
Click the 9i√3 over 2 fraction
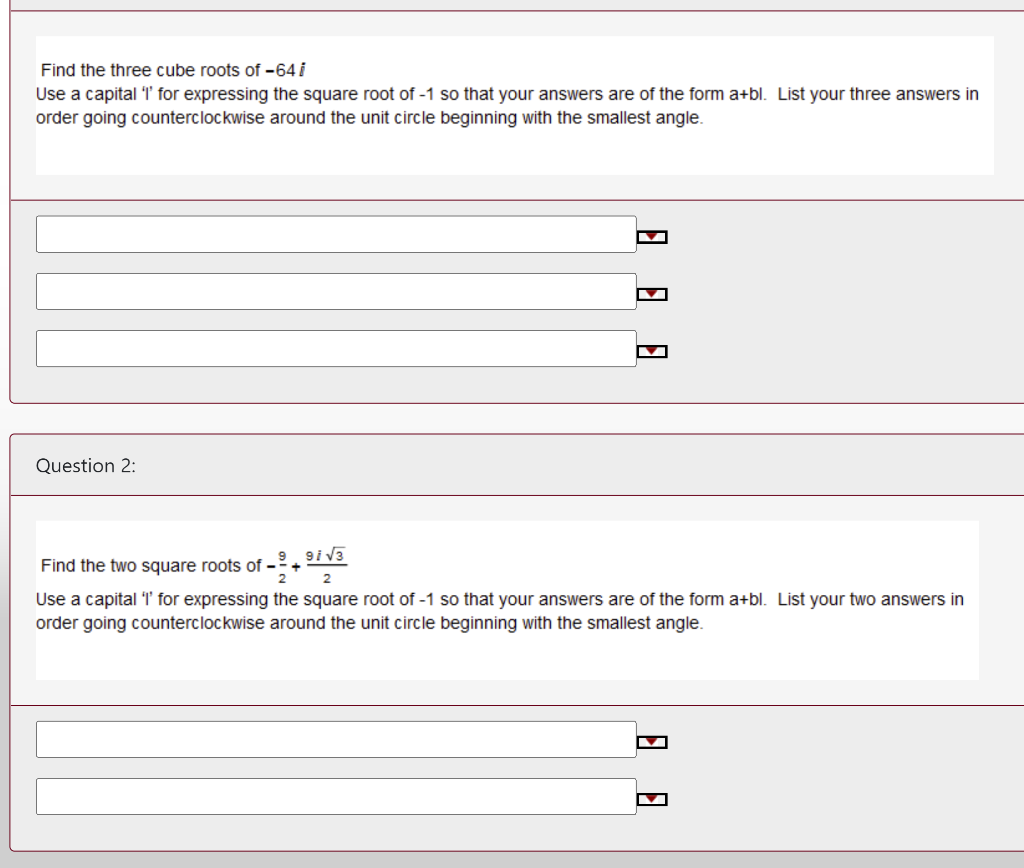pos(326,566)
